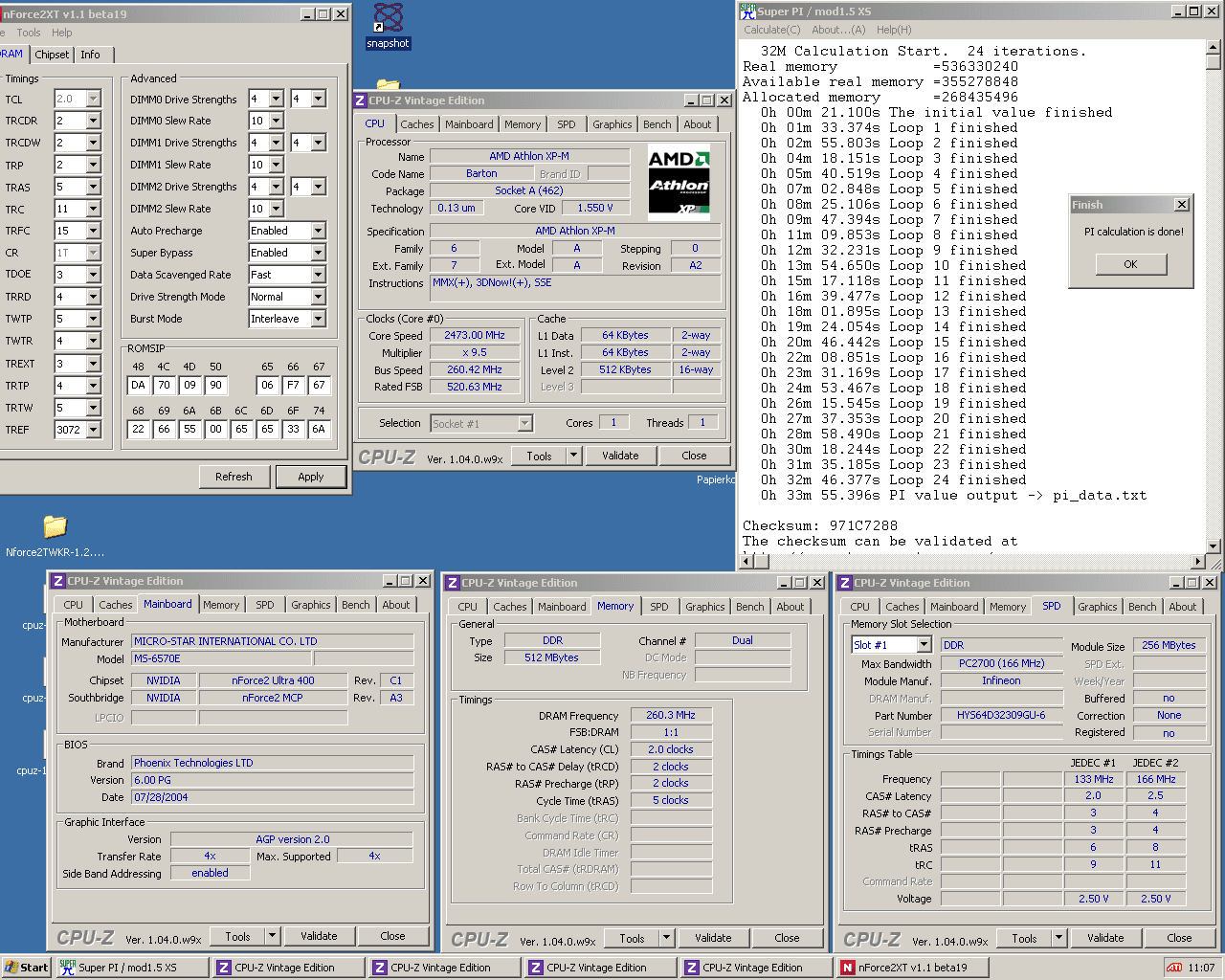Switch to the first CPU-Z Vintage Edition taskbar button
Image resolution: width=1225 pixels, height=980 pixels.
click(286, 968)
